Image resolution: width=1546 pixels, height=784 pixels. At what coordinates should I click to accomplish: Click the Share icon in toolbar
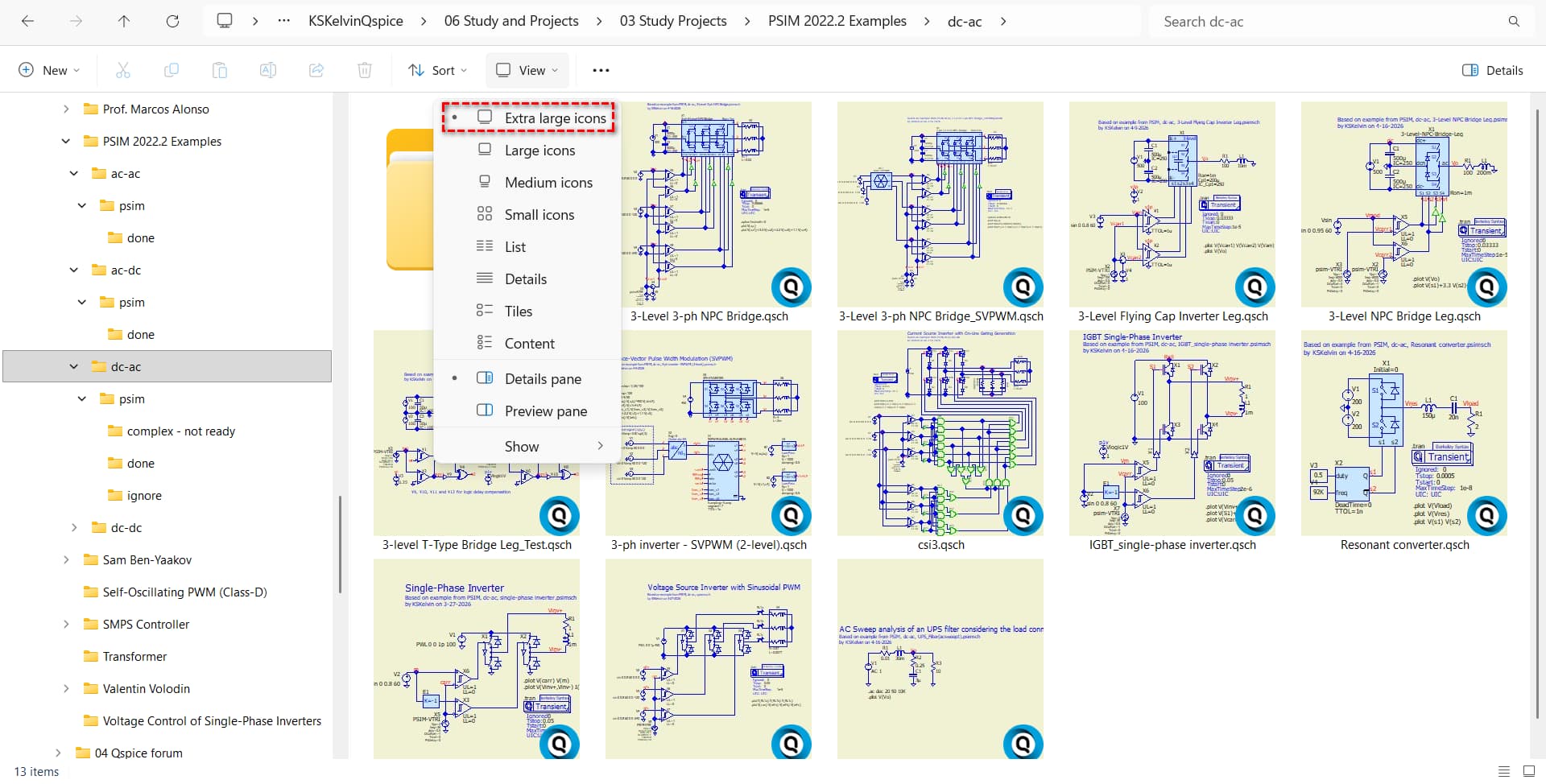(316, 71)
